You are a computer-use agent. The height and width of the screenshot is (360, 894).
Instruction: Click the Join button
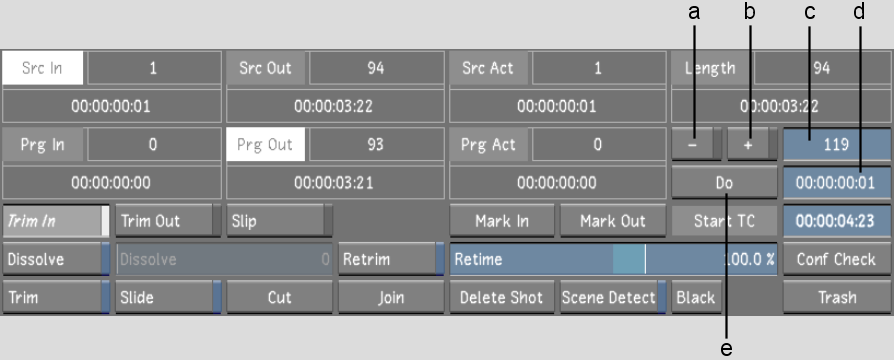click(x=391, y=298)
